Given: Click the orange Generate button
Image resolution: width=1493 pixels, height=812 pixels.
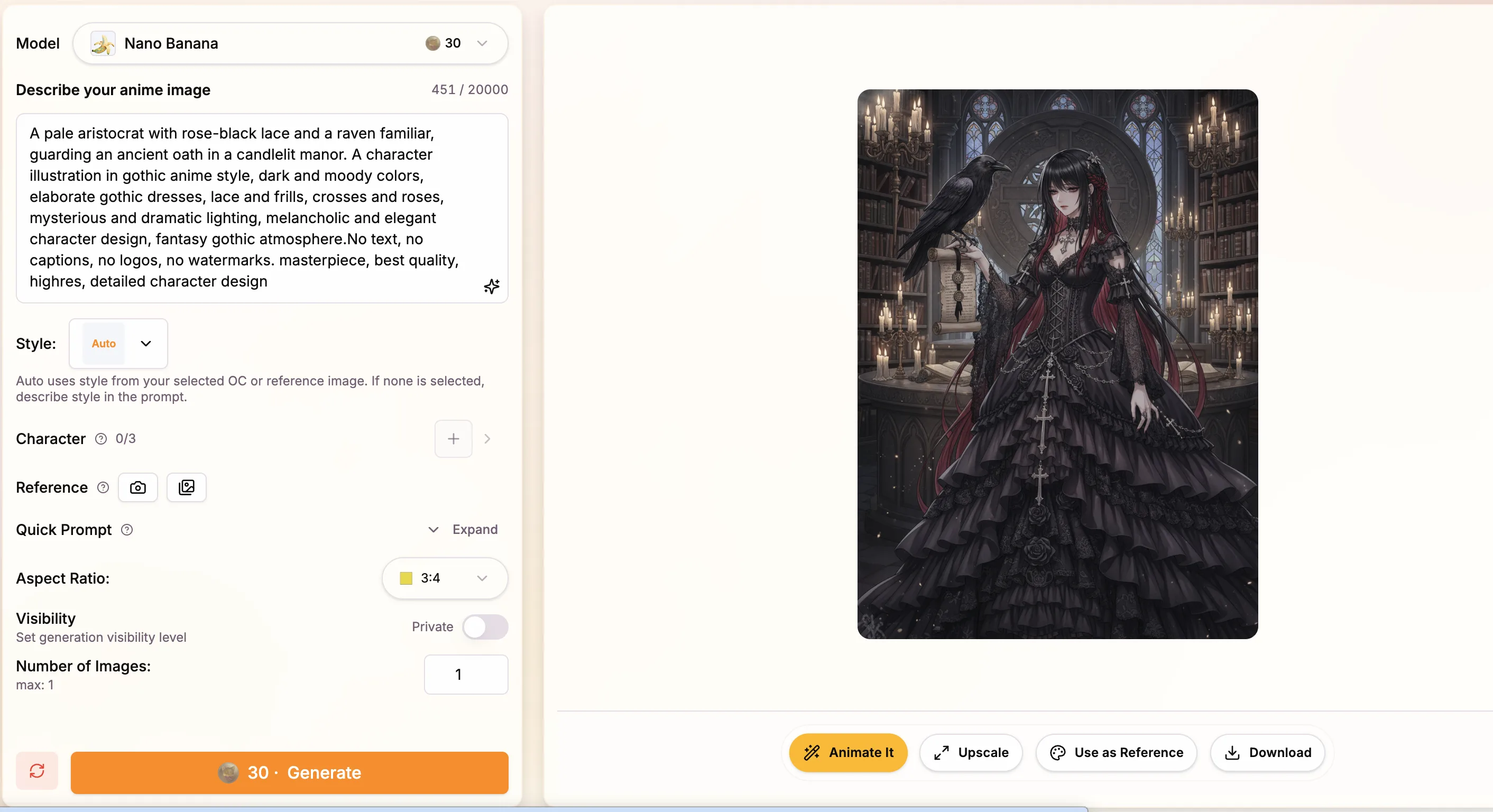Looking at the screenshot, I should click(x=290, y=772).
